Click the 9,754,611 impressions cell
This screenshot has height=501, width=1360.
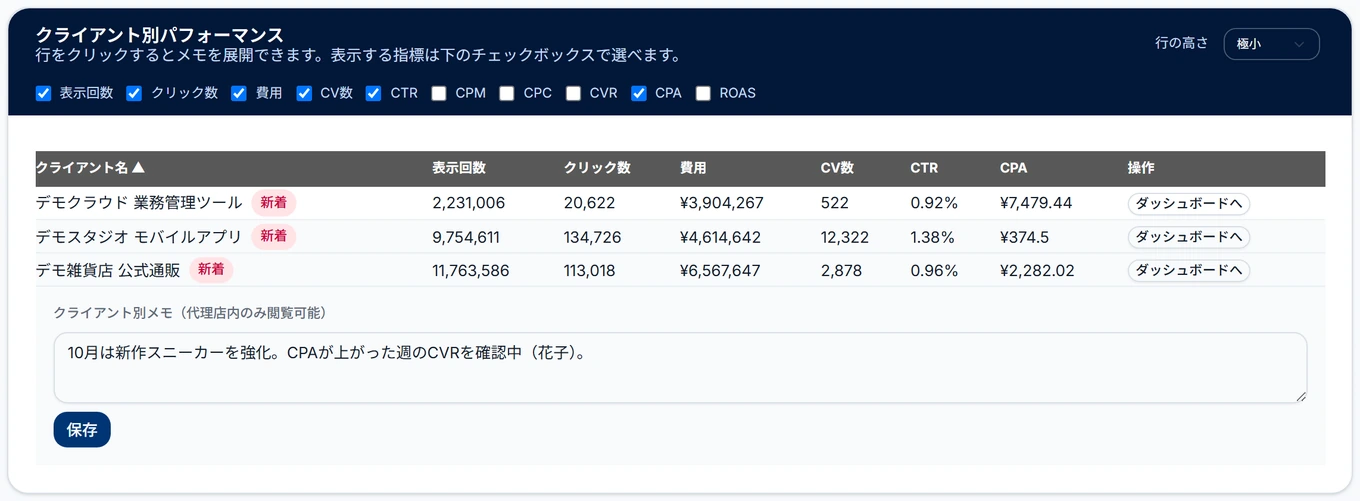point(467,237)
